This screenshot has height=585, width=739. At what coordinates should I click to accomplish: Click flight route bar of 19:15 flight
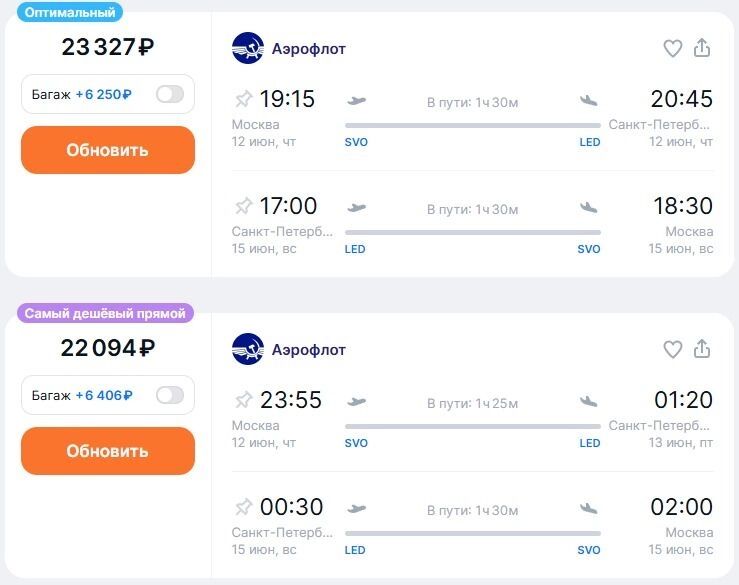pos(472,125)
